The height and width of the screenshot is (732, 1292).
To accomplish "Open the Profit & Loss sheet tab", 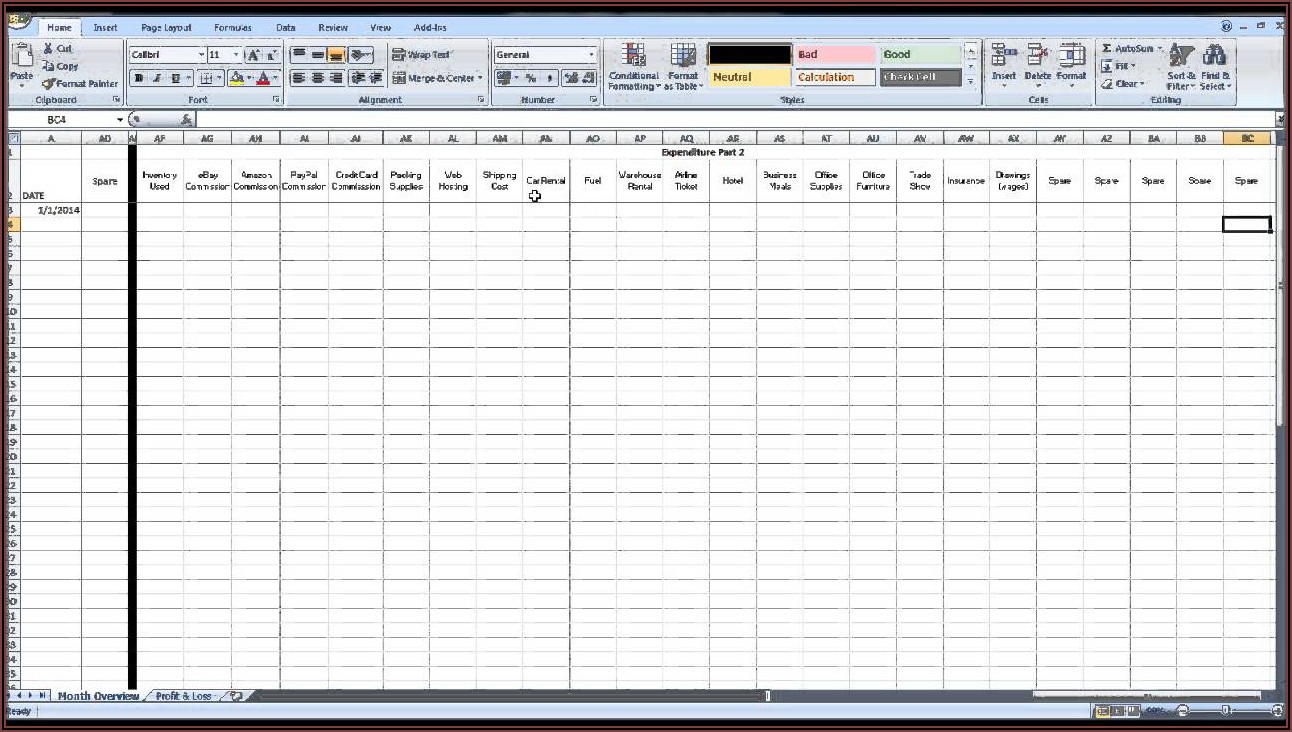I will coord(184,696).
